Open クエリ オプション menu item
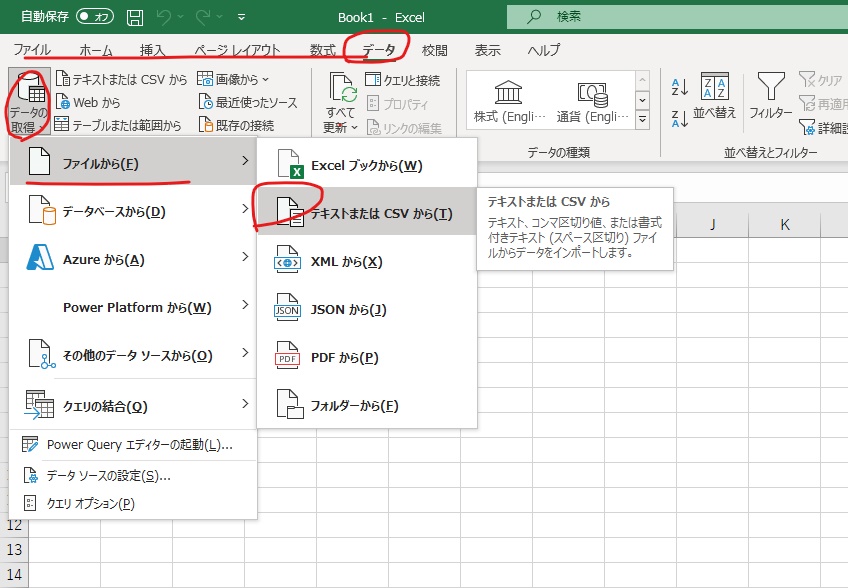The height and width of the screenshot is (588, 848). click(x=133, y=504)
